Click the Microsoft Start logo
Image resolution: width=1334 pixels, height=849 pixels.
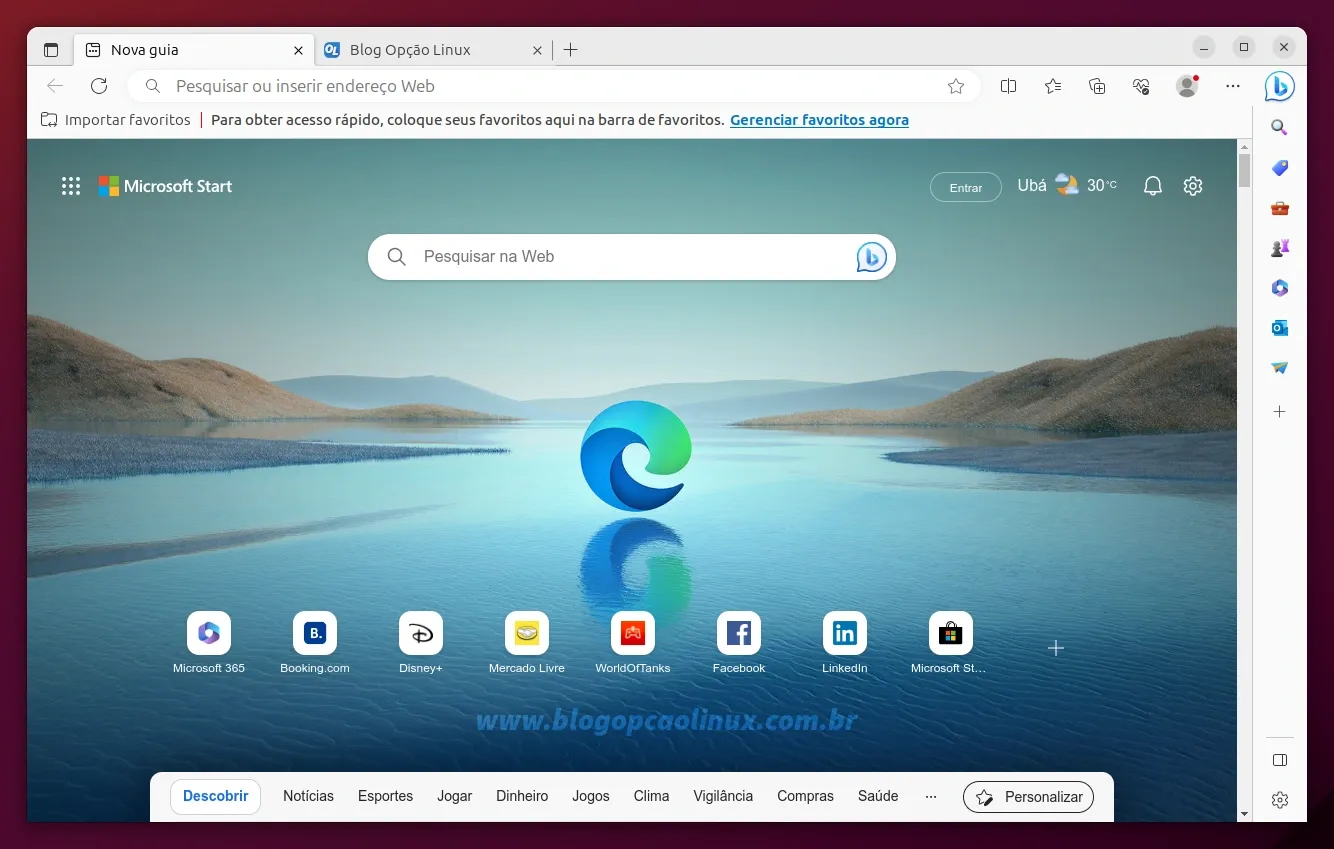[165, 186]
